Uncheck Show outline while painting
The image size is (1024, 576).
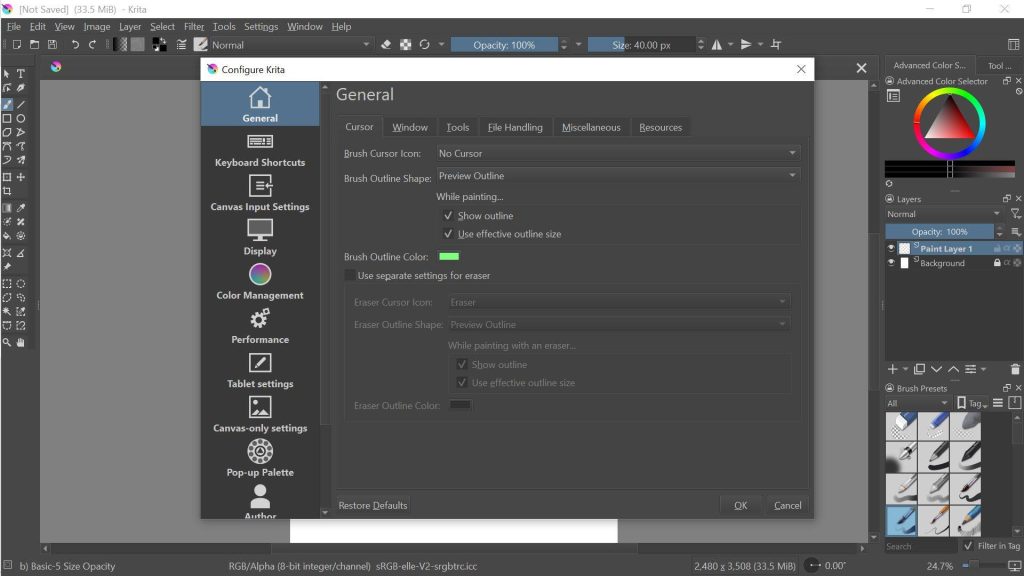[x=448, y=215]
